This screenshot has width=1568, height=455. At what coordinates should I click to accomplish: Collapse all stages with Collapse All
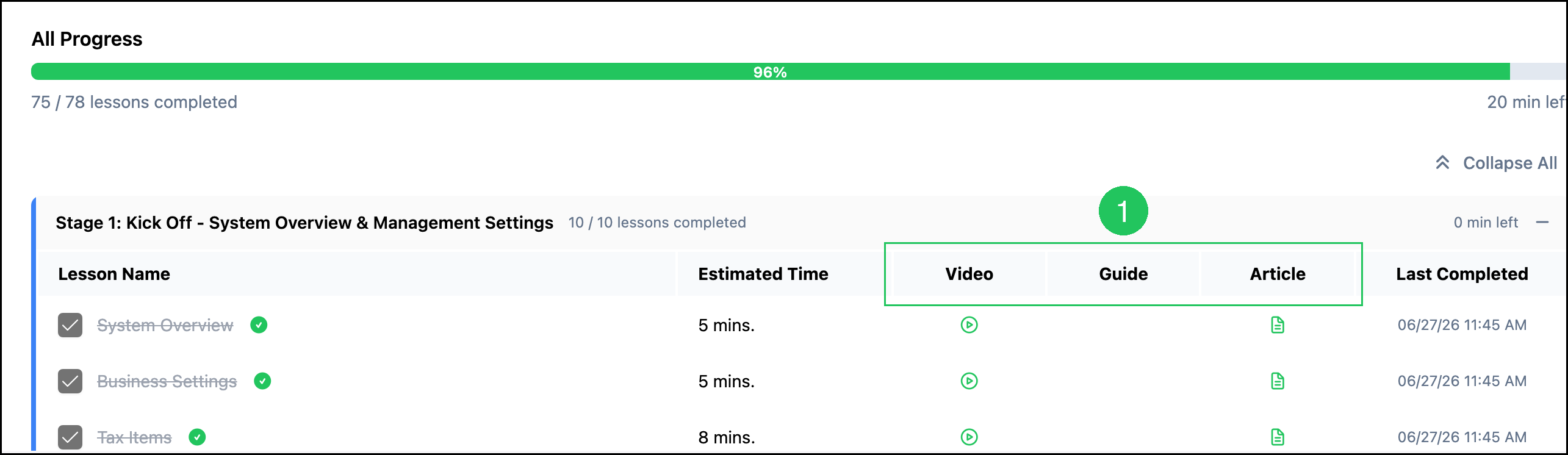[x=1496, y=163]
